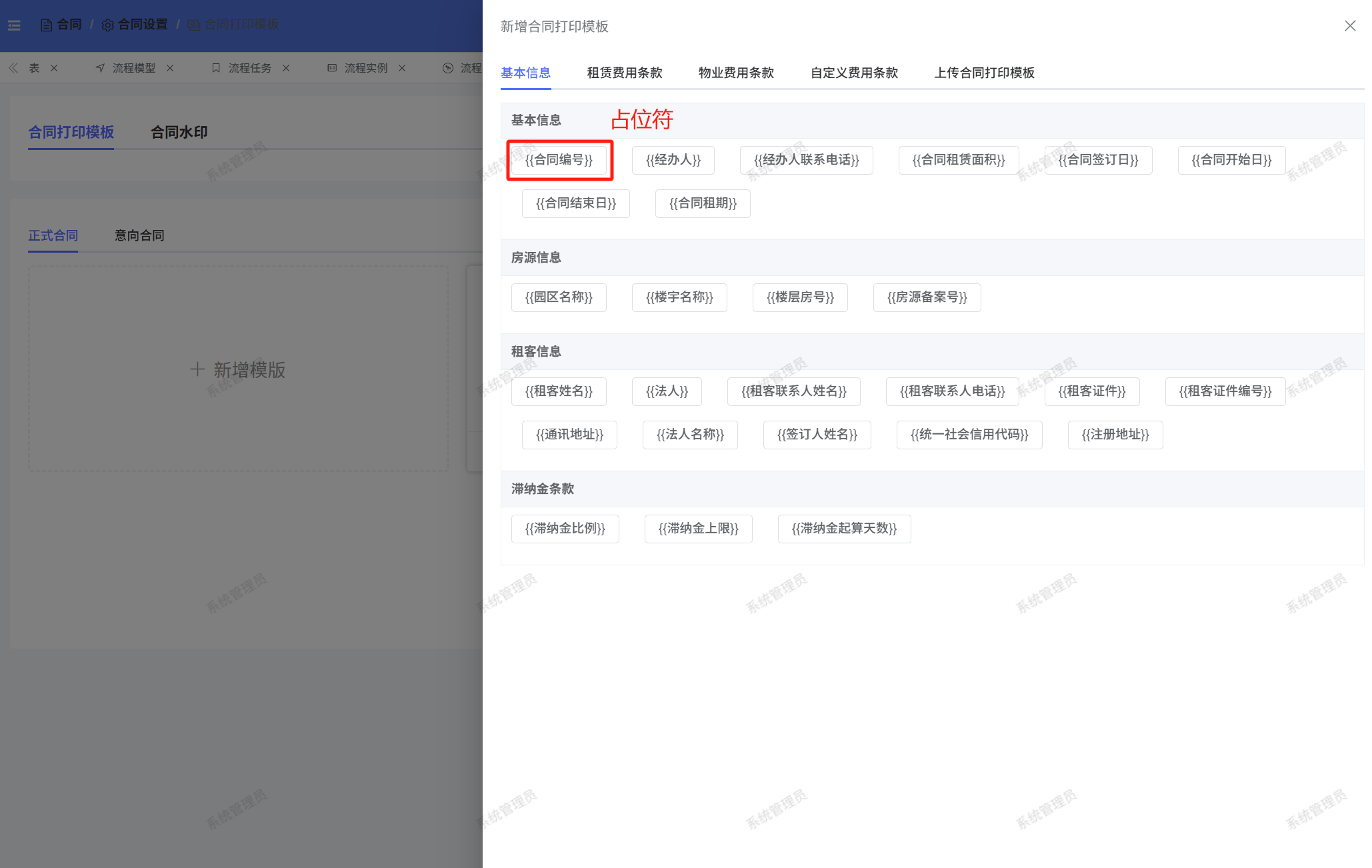
Task: Switch to the 租赁费用条款 tab
Action: tap(624, 73)
